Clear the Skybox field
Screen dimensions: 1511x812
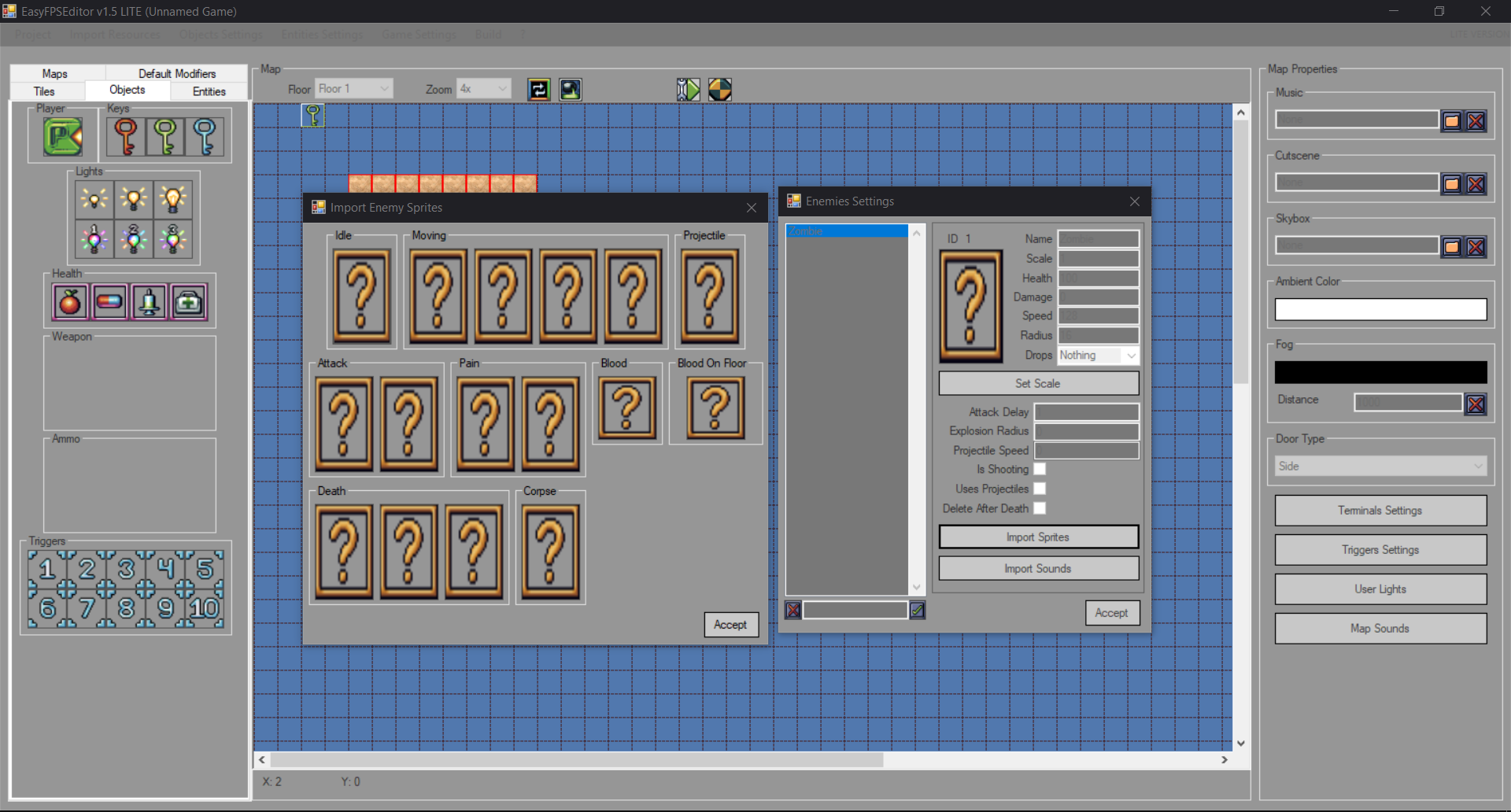point(1476,247)
